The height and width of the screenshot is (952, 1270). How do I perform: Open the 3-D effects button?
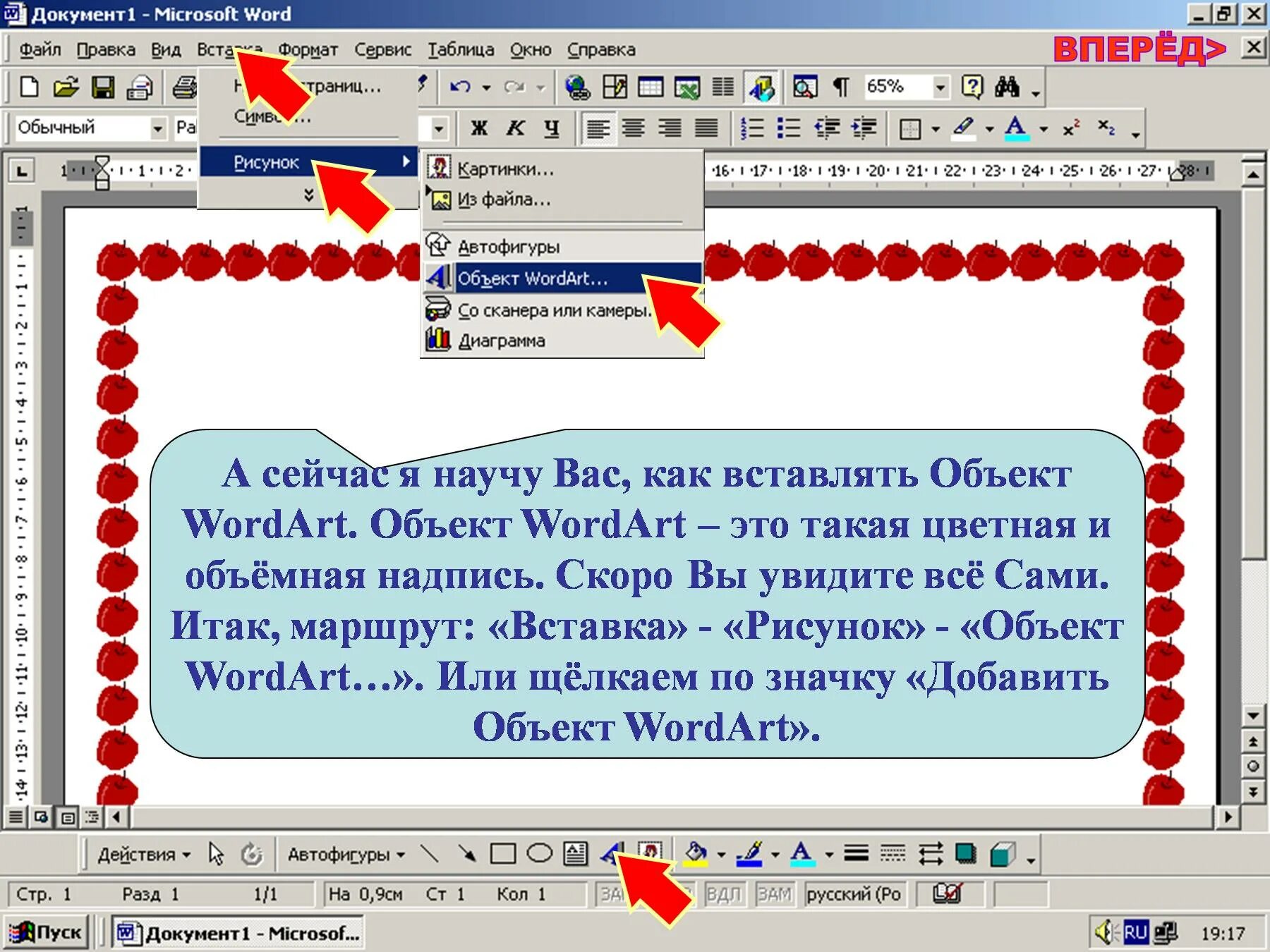(x=1003, y=855)
